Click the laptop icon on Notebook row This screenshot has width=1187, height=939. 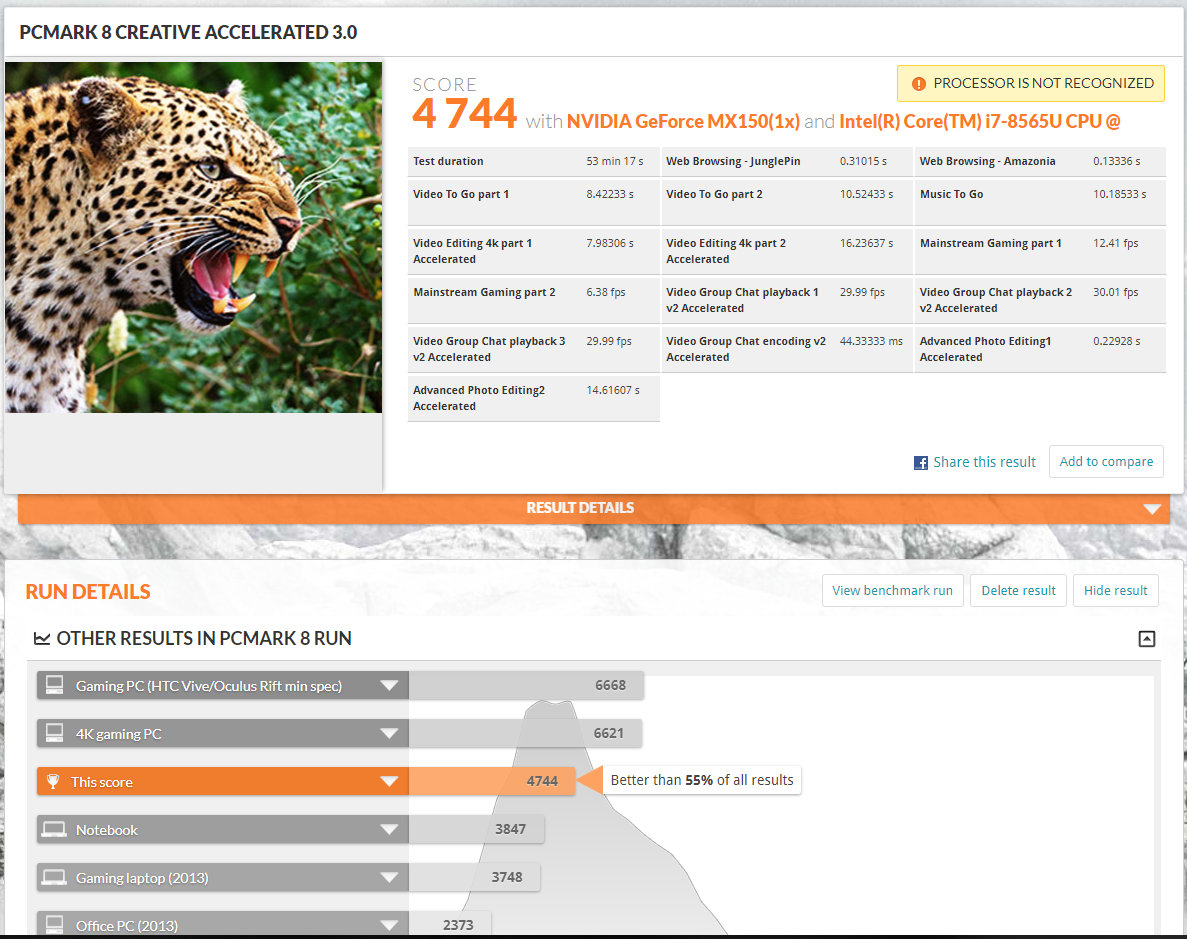(x=54, y=830)
